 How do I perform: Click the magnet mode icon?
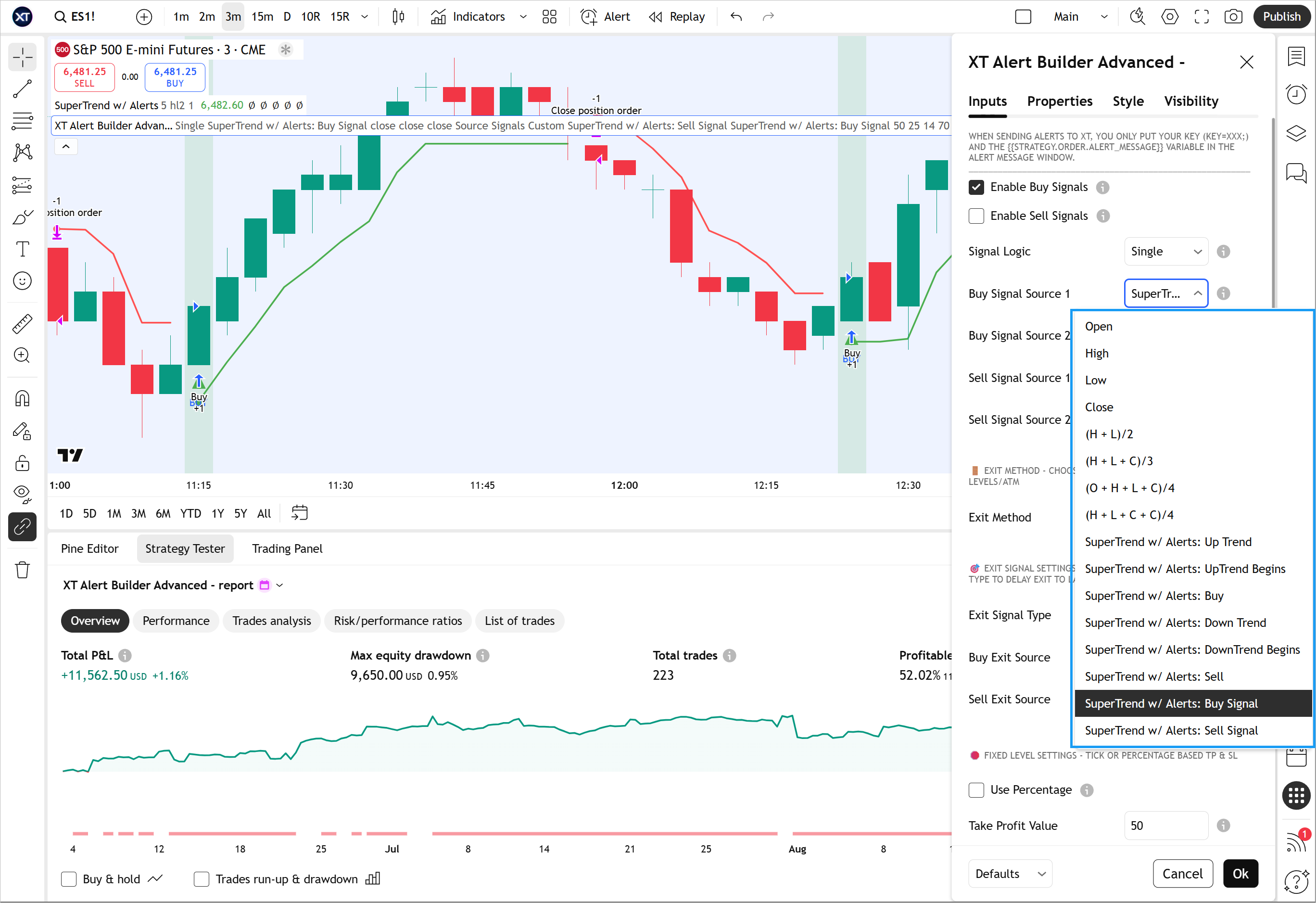click(x=23, y=399)
